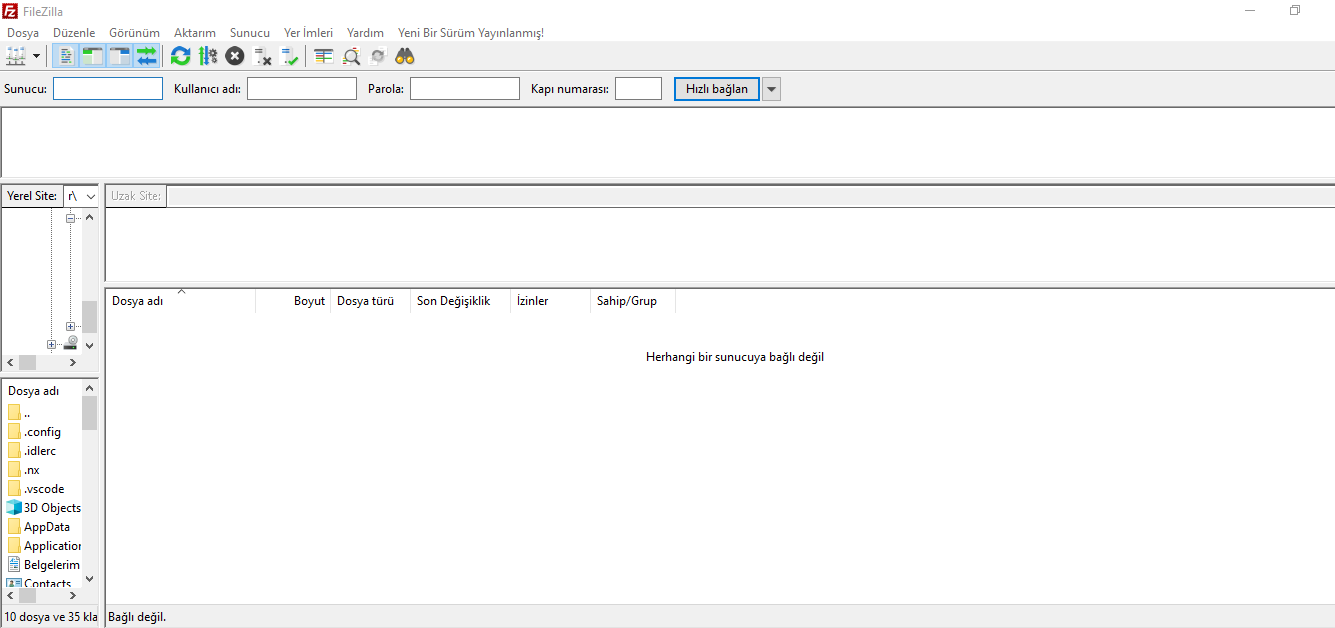
Task: Click the Hızlı bağlan button
Action: coord(717,89)
